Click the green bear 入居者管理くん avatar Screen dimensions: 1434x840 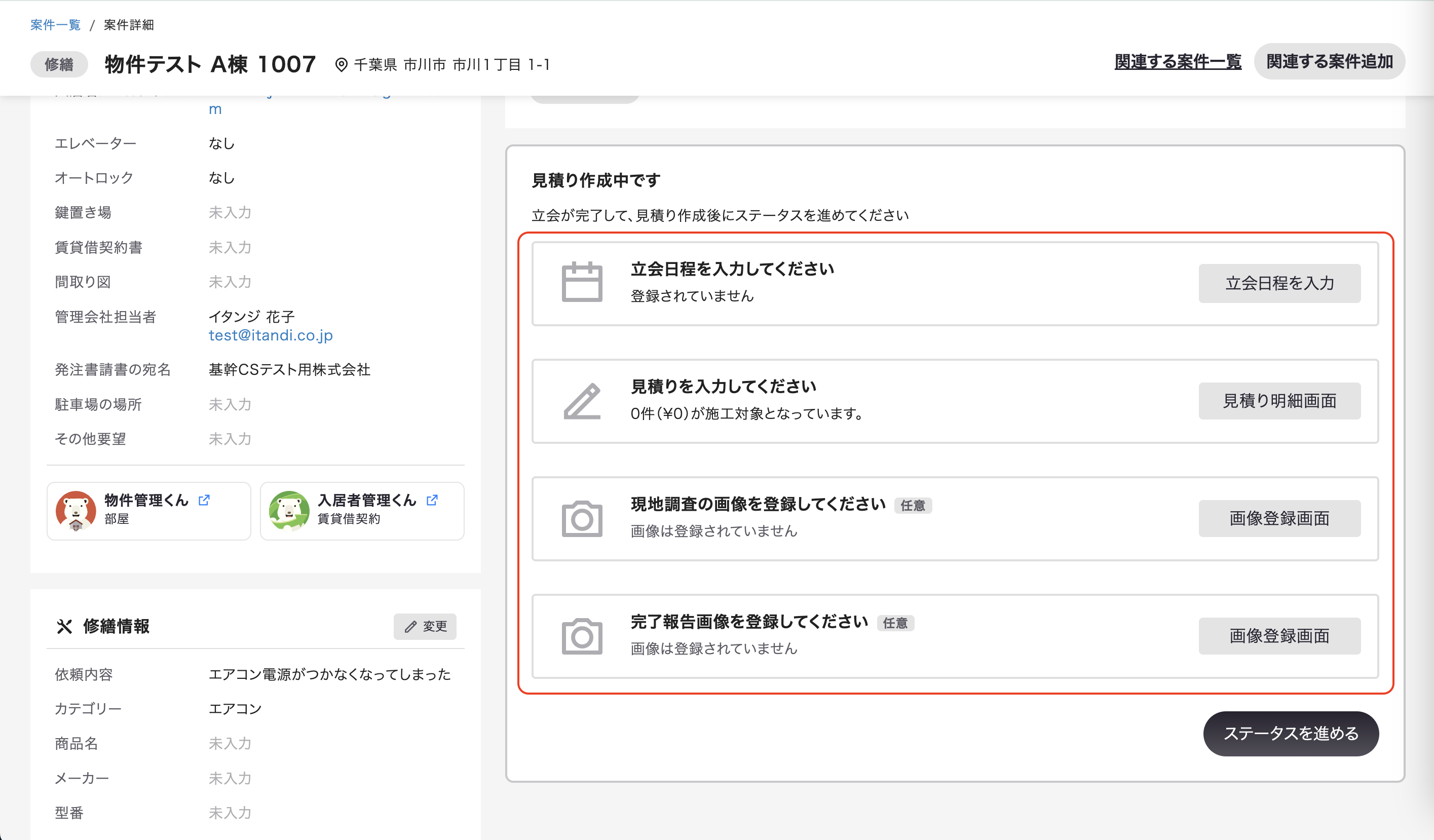click(289, 511)
